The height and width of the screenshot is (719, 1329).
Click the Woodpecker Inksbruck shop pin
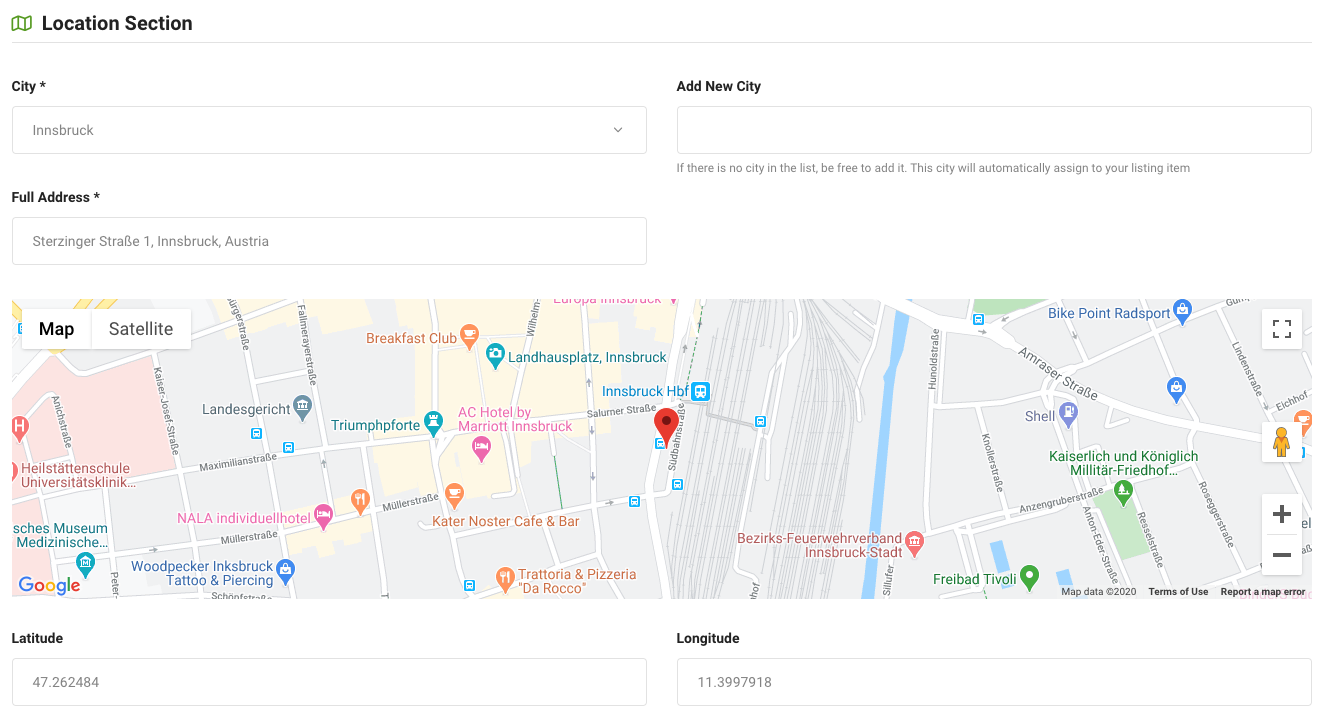tap(286, 571)
